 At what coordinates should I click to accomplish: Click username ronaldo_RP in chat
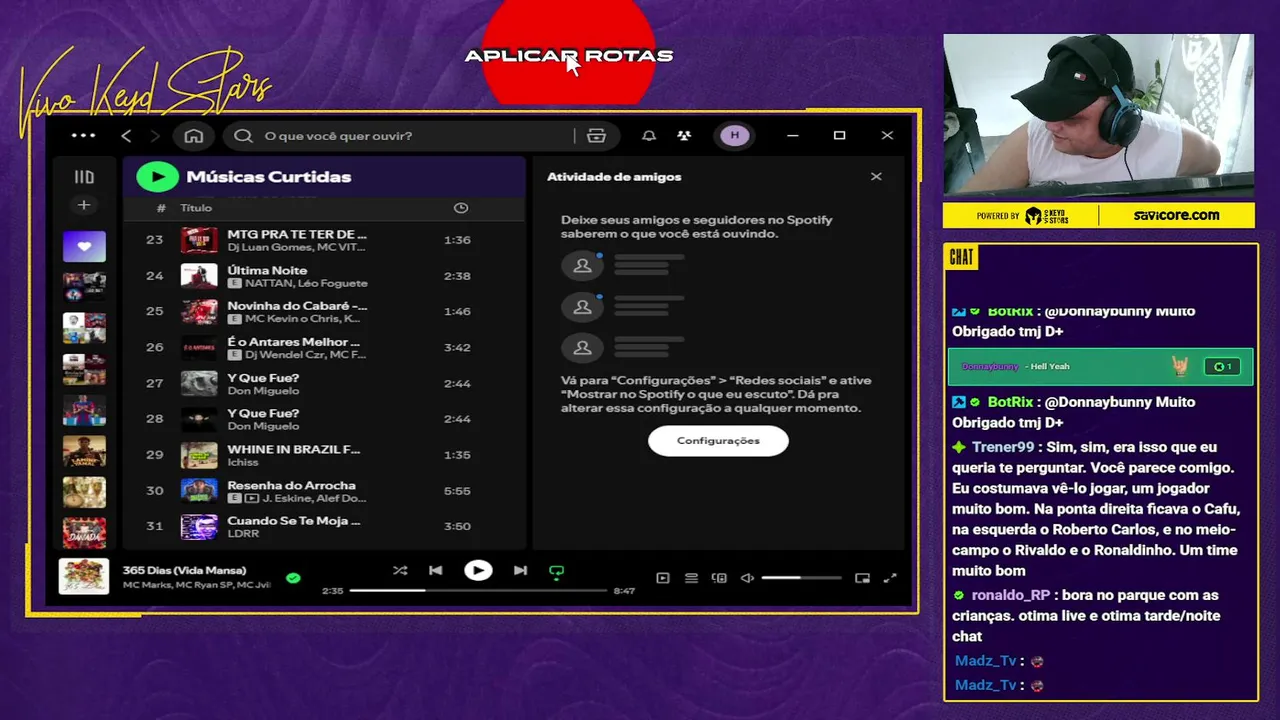pos(1011,595)
